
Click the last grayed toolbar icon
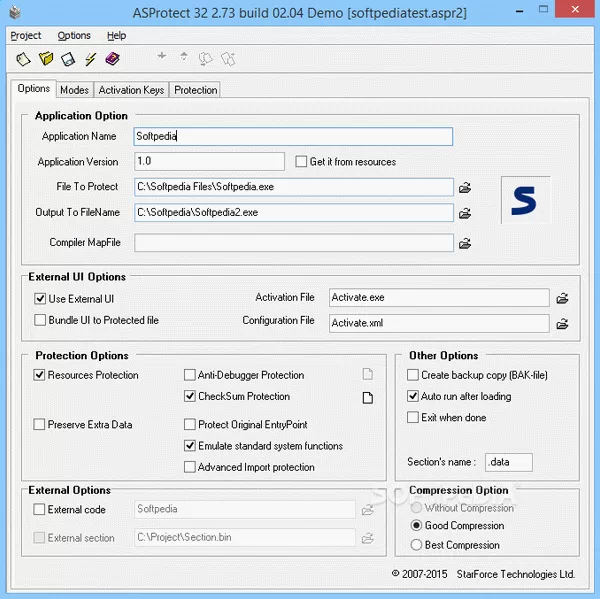pos(228,59)
